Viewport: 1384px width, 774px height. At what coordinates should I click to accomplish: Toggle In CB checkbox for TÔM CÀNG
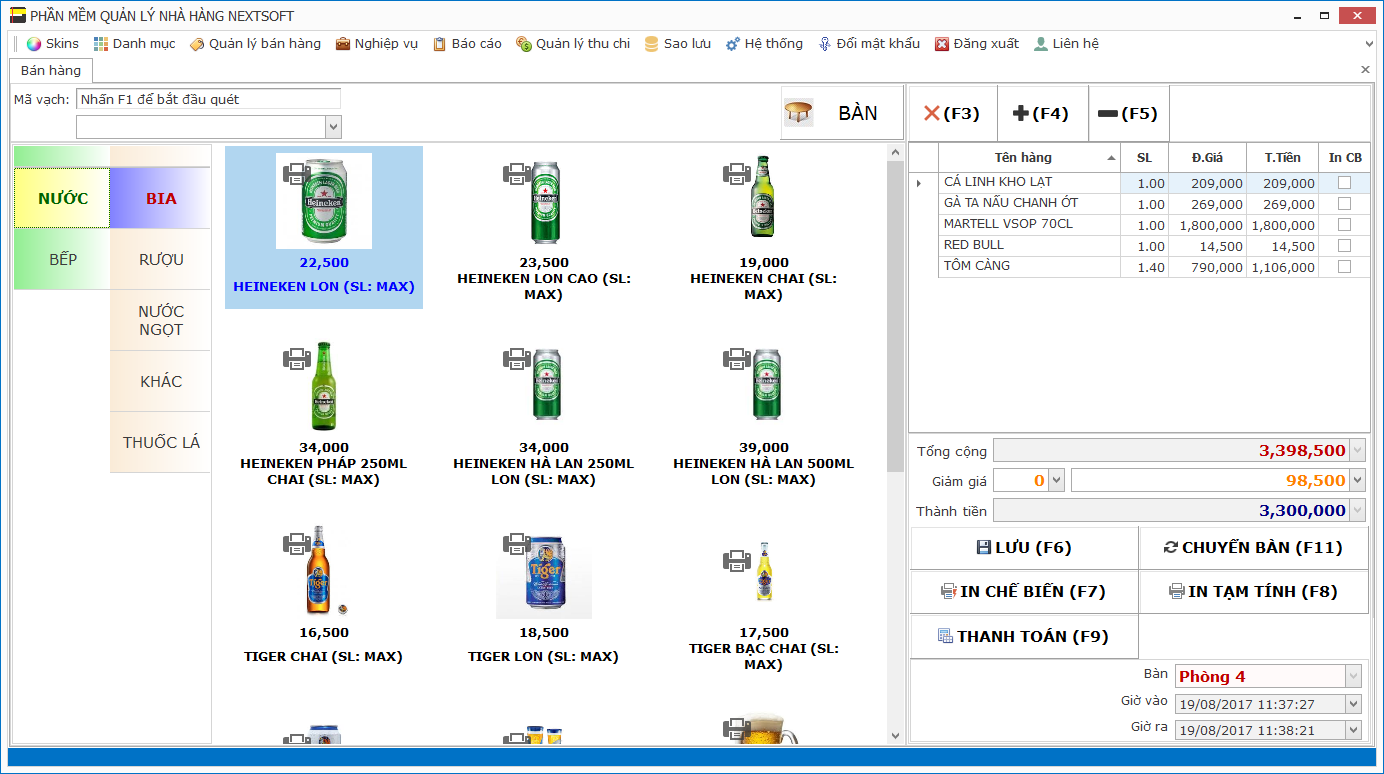[x=1344, y=267]
